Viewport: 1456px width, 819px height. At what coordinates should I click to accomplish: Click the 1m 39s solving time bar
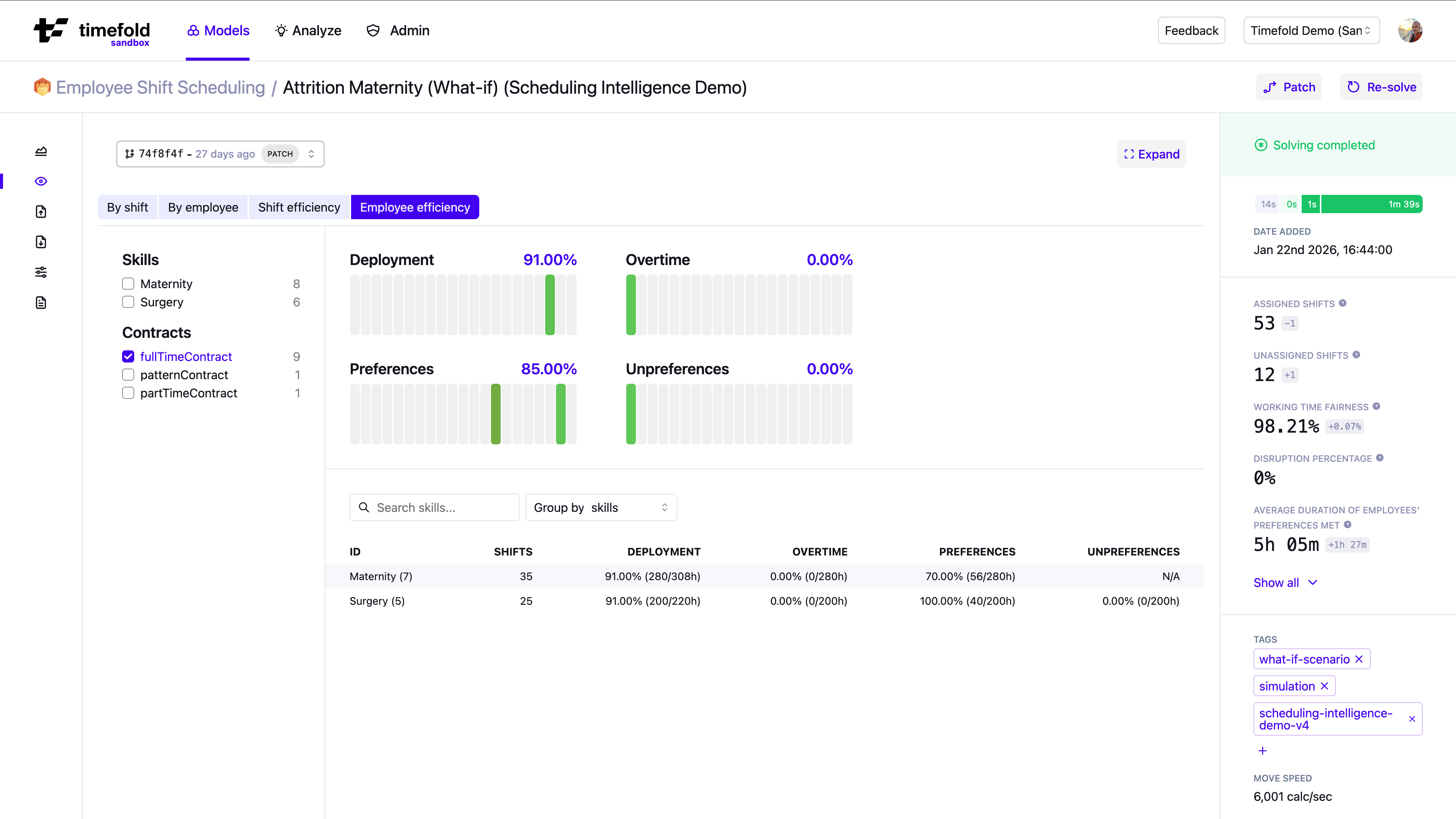click(x=1371, y=204)
